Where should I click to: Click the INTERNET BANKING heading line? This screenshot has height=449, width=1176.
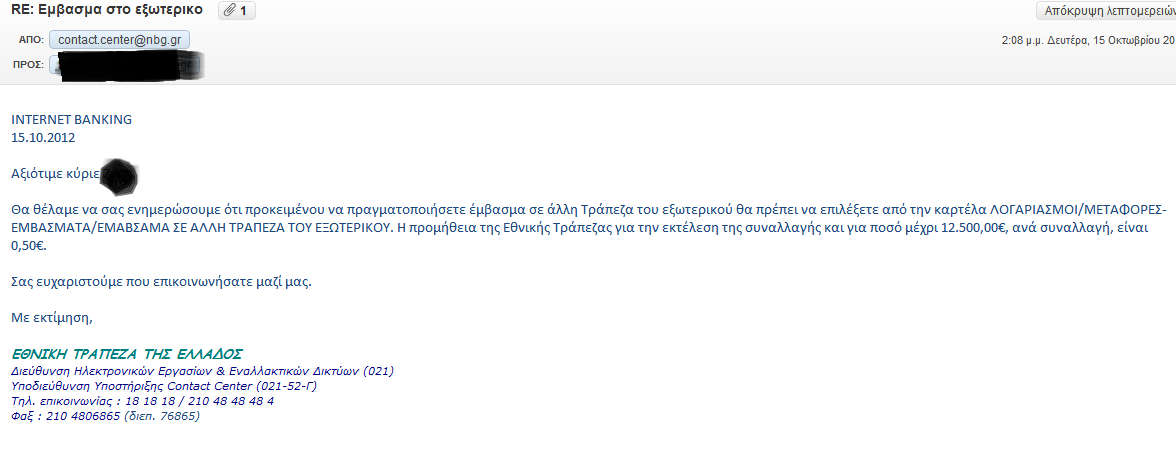tap(71, 119)
